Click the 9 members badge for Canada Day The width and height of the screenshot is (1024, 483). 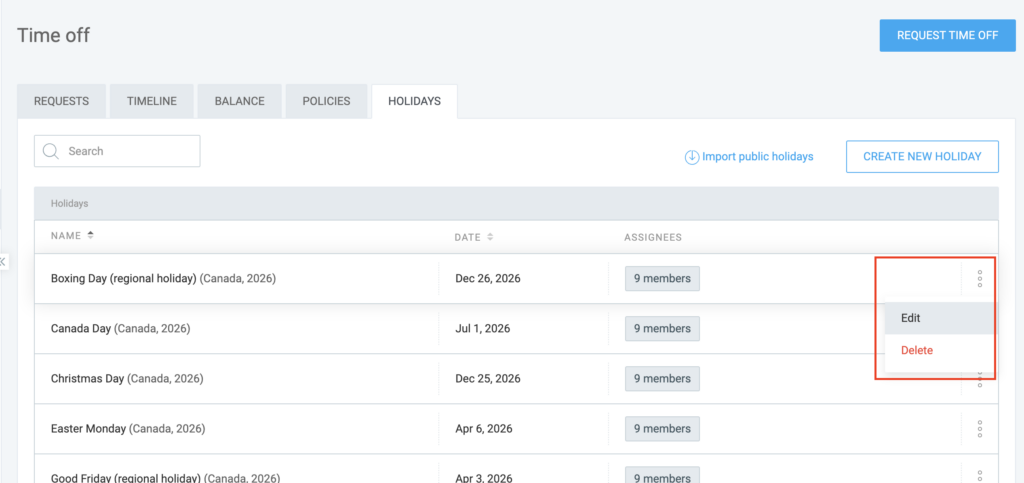[662, 329]
